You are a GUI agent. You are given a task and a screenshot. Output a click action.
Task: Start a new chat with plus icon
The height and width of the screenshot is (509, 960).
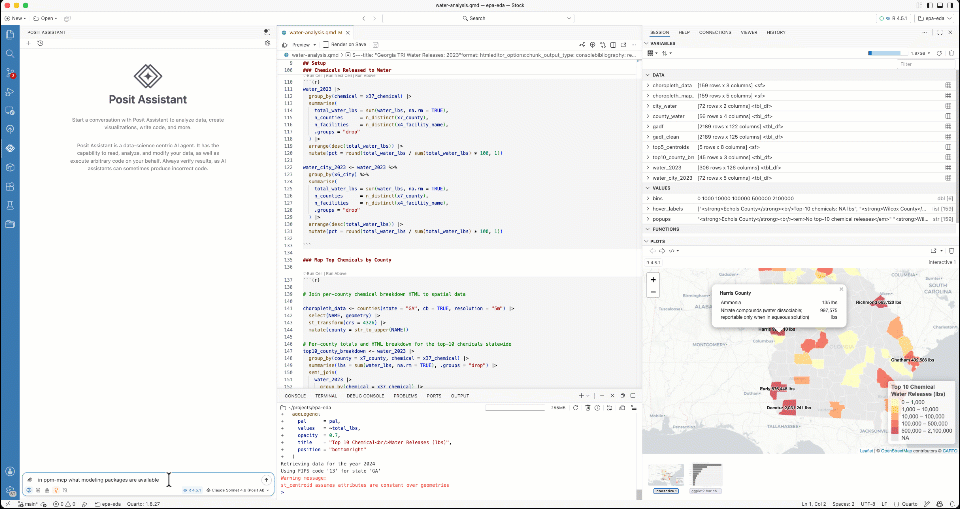(x=28, y=43)
